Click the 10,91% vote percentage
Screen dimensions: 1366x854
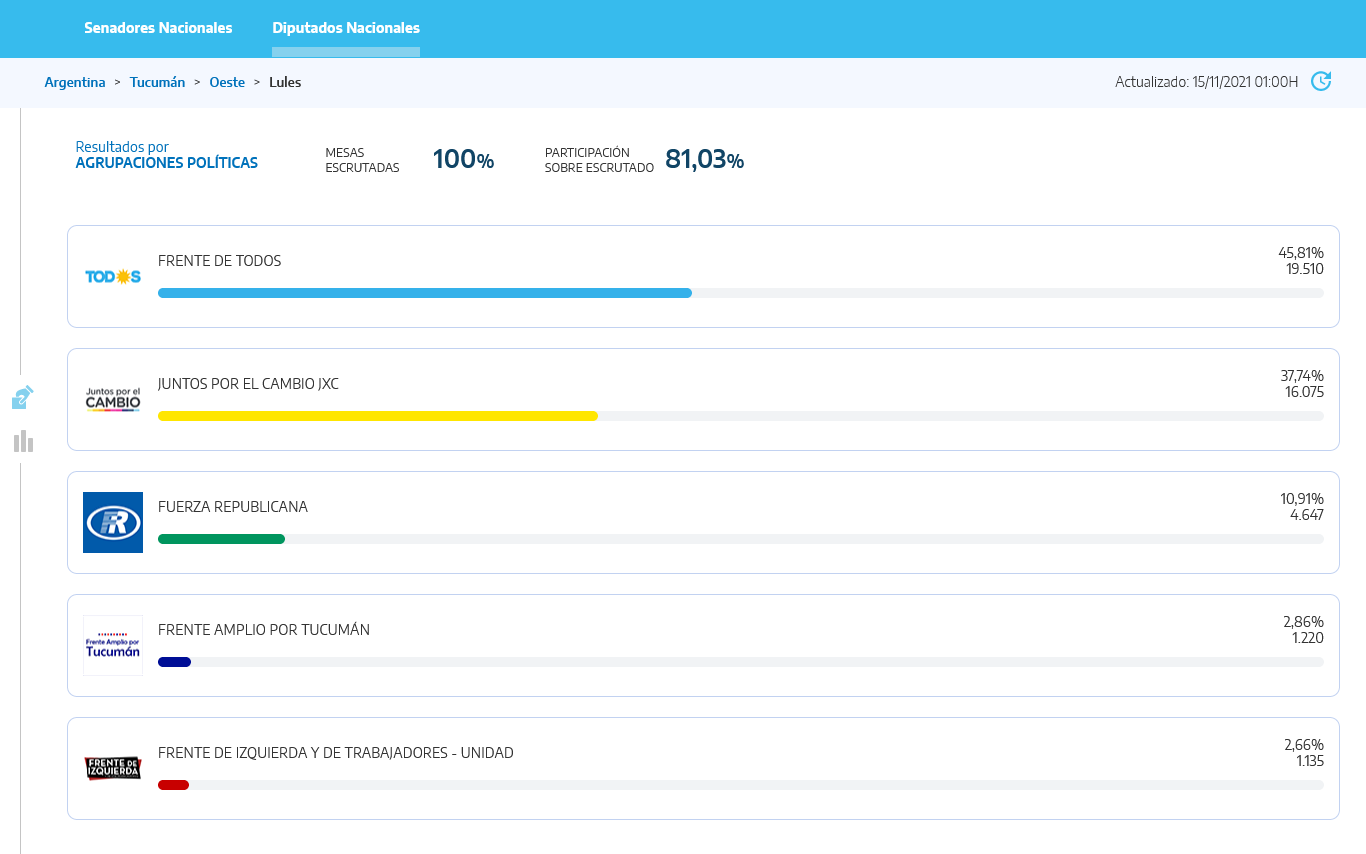1302,499
